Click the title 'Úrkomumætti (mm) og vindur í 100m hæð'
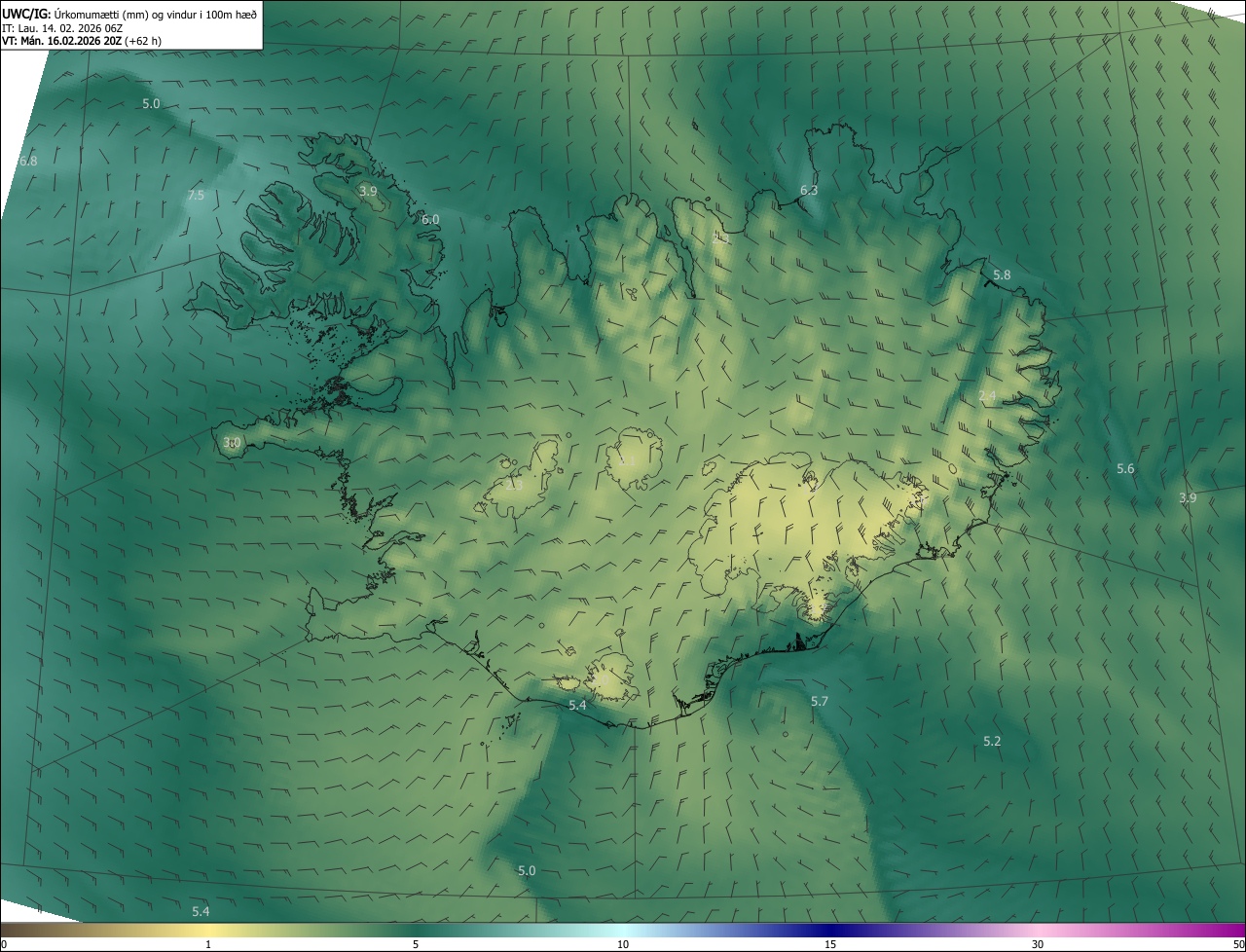 coord(156,14)
